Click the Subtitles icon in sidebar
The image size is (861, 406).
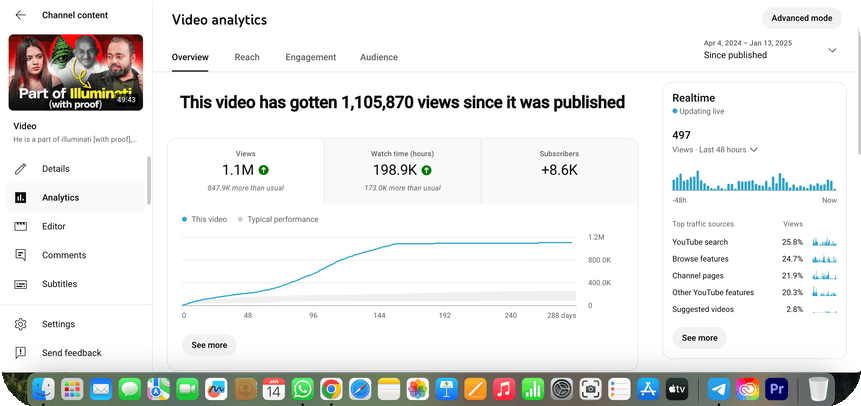[x=20, y=284]
